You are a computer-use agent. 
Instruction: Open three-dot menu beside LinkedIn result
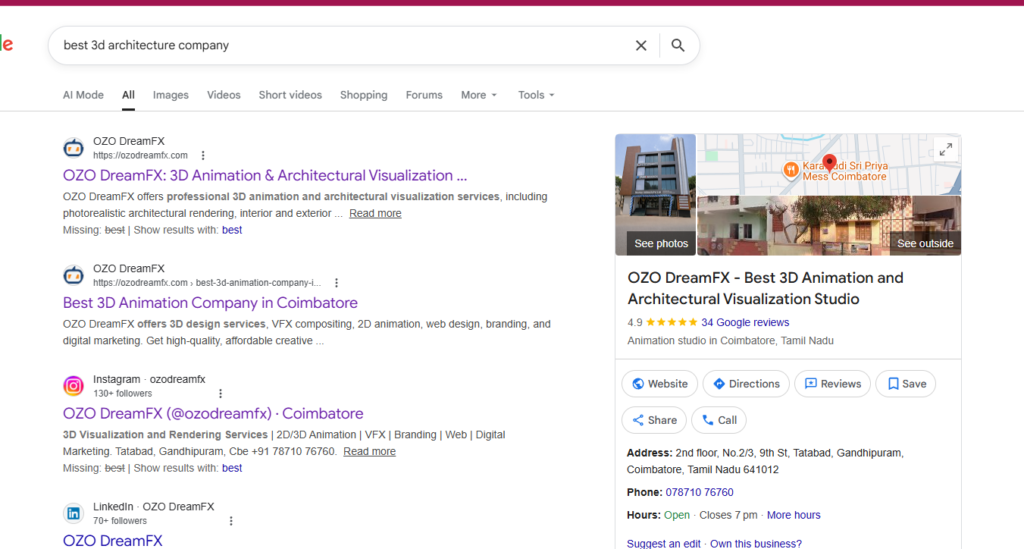click(x=231, y=521)
